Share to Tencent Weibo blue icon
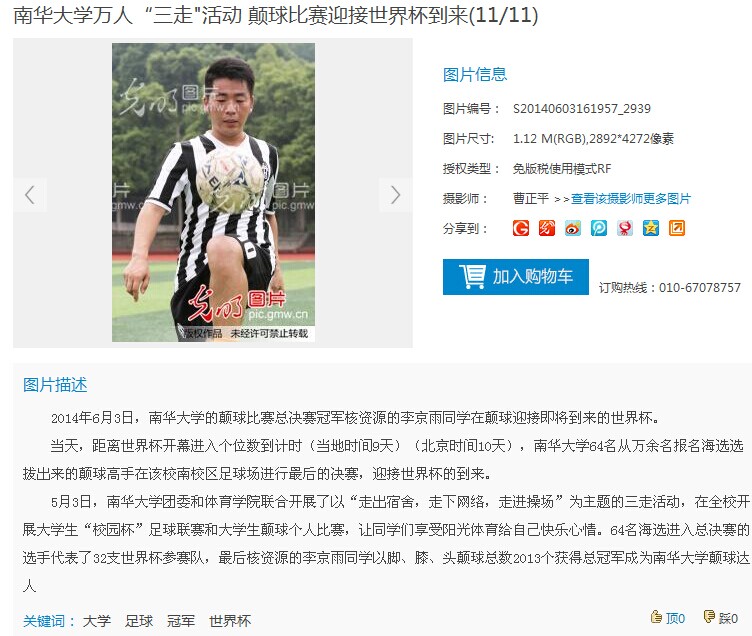This screenshot has width=752, height=636. [599, 228]
